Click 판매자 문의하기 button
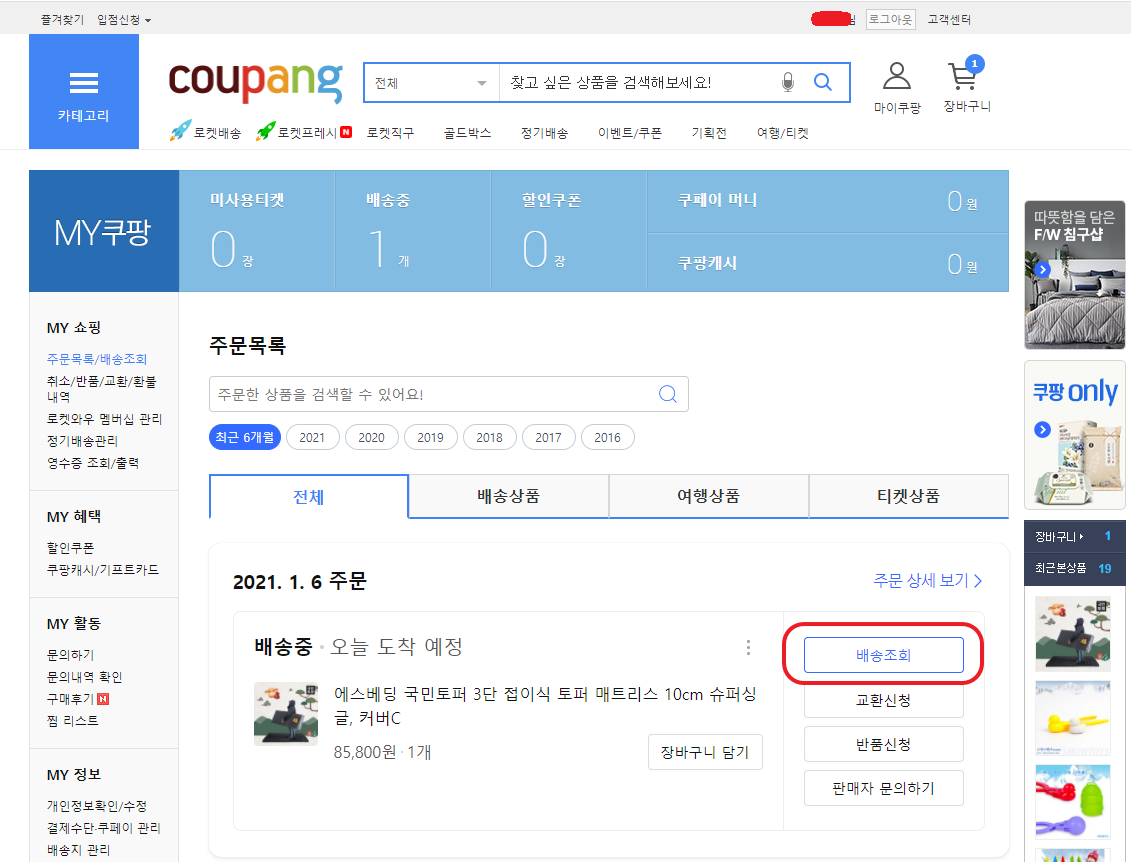 point(884,788)
